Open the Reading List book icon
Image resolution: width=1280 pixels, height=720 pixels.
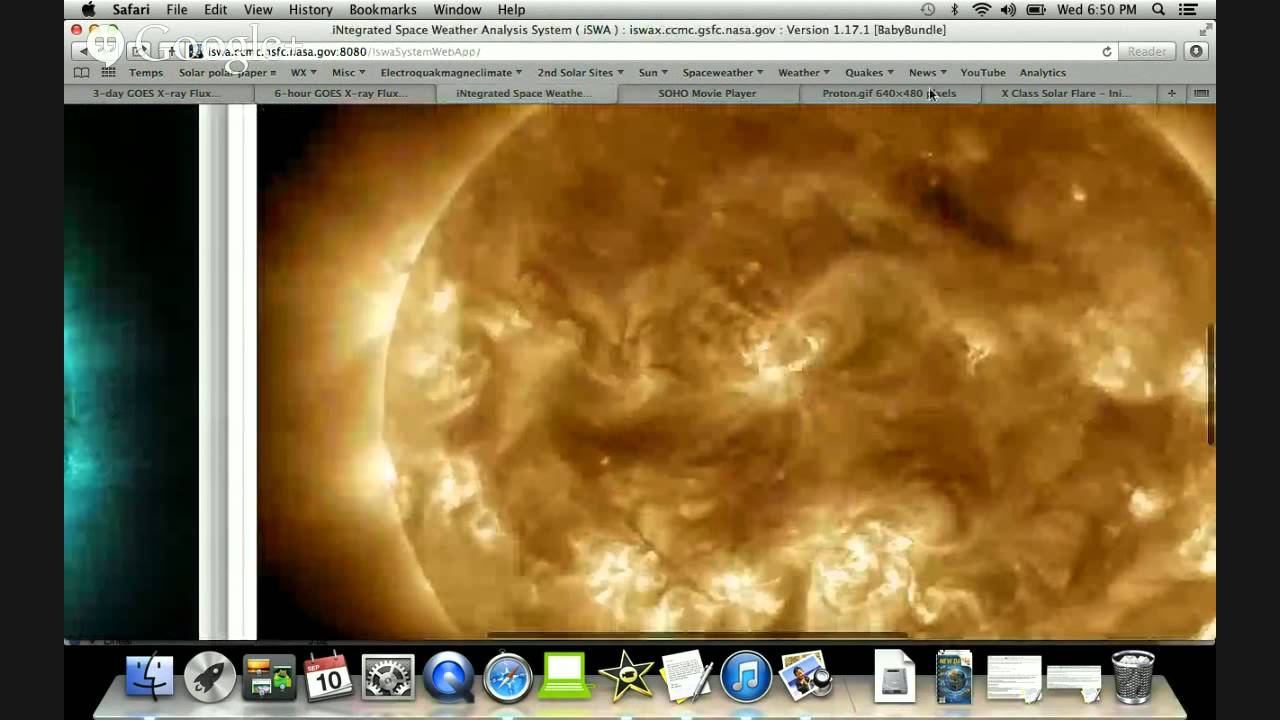coord(82,73)
